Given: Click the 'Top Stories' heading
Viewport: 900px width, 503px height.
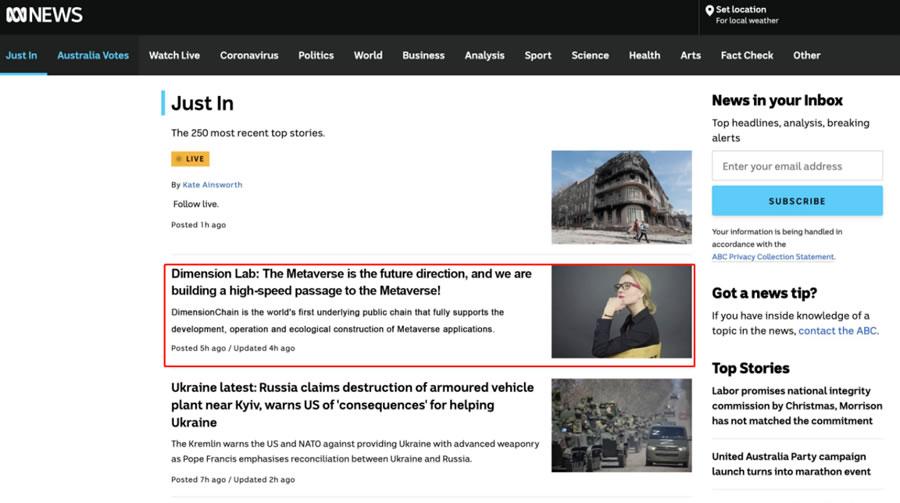Looking at the screenshot, I should (x=751, y=368).
